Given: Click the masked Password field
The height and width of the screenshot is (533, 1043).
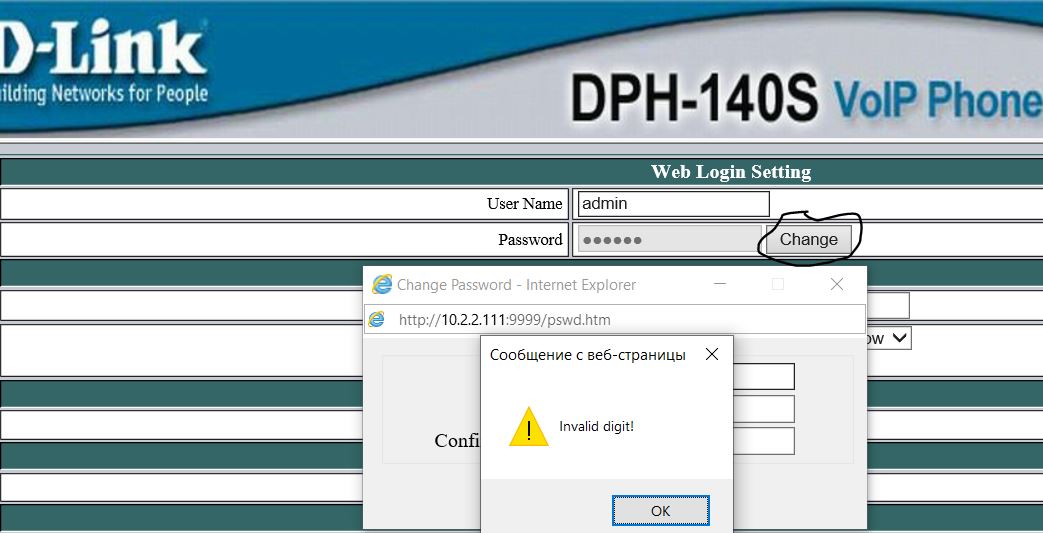Looking at the screenshot, I should (x=670, y=239).
